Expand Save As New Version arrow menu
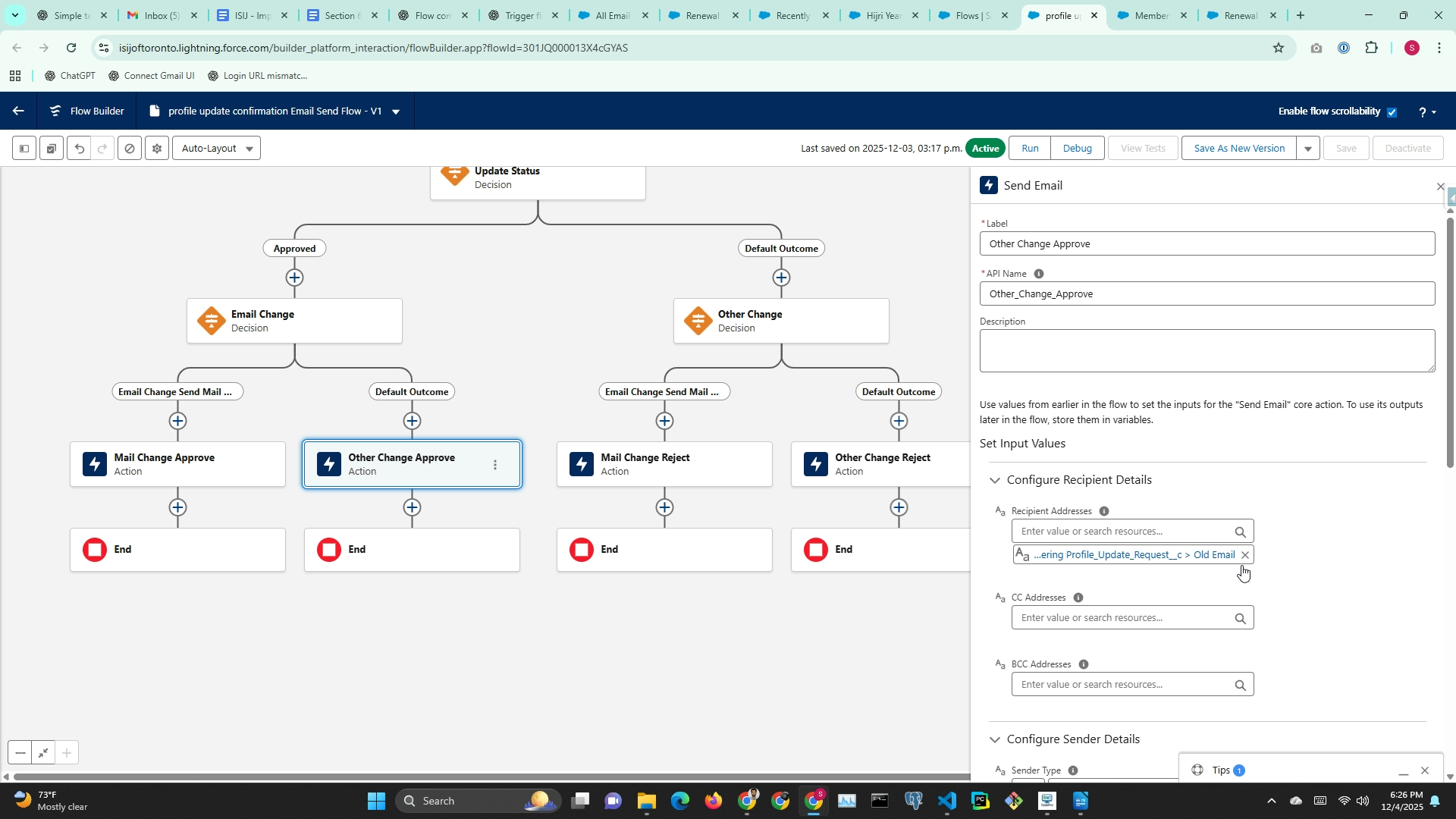Image resolution: width=1456 pixels, height=819 pixels. pos(1308,149)
